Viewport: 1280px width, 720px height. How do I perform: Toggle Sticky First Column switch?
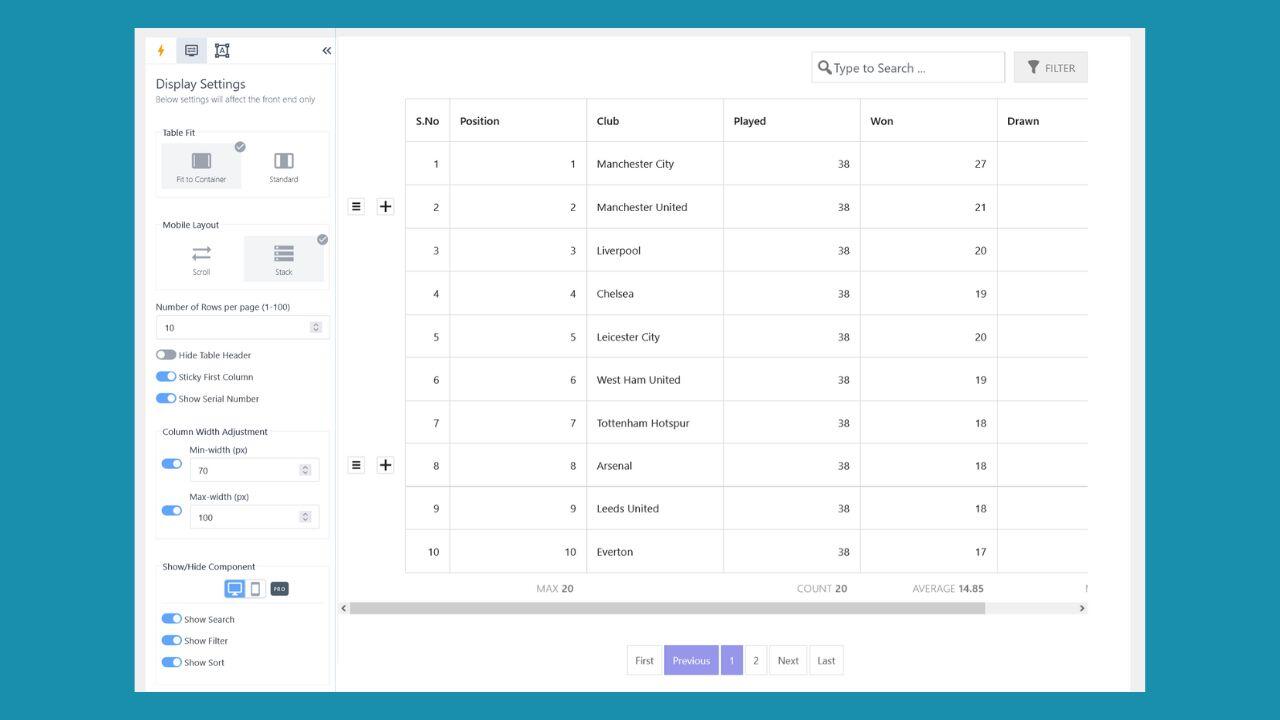[x=166, y=377]
